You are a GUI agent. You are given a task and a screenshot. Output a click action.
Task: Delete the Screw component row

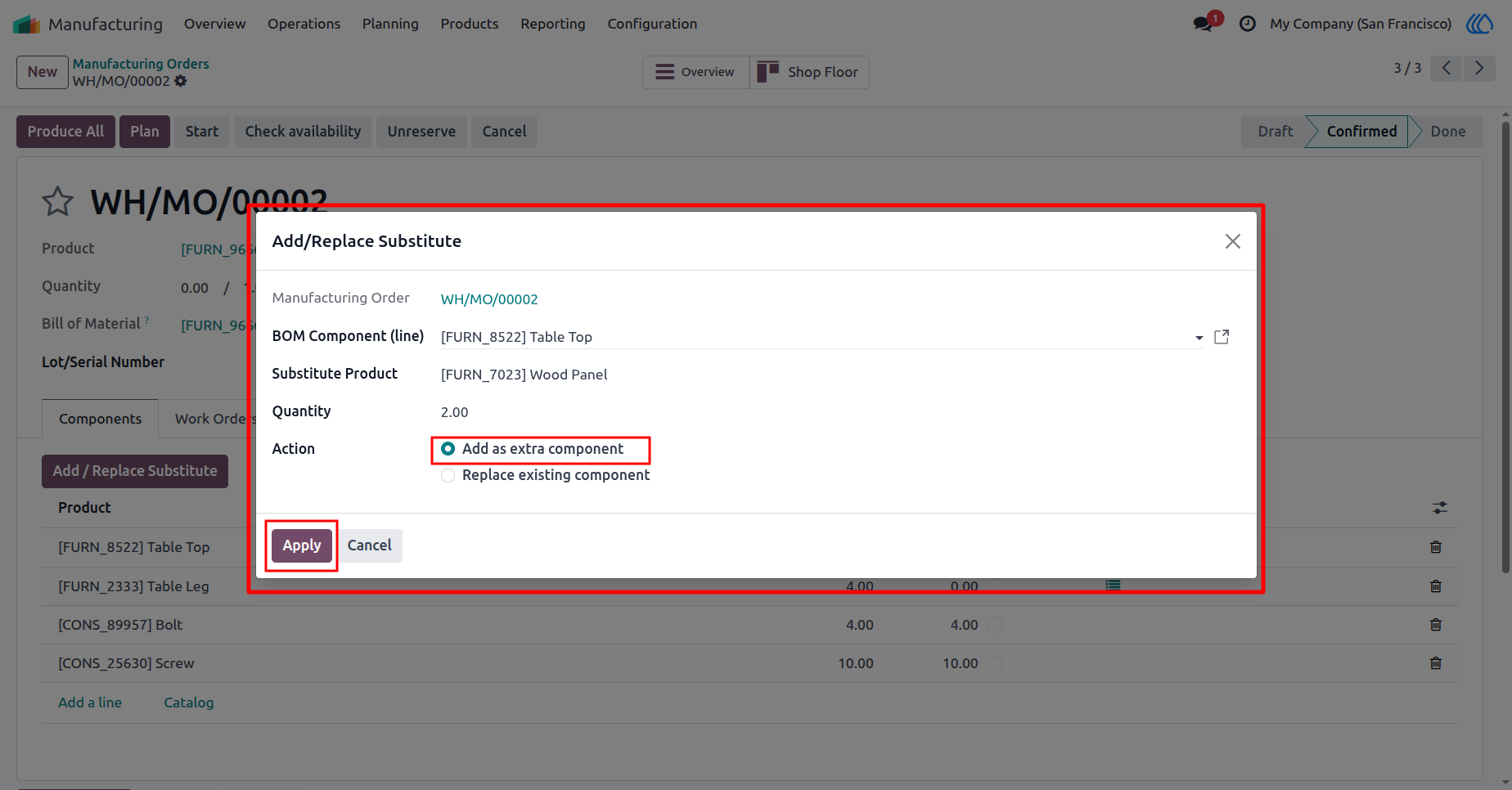1436,663
